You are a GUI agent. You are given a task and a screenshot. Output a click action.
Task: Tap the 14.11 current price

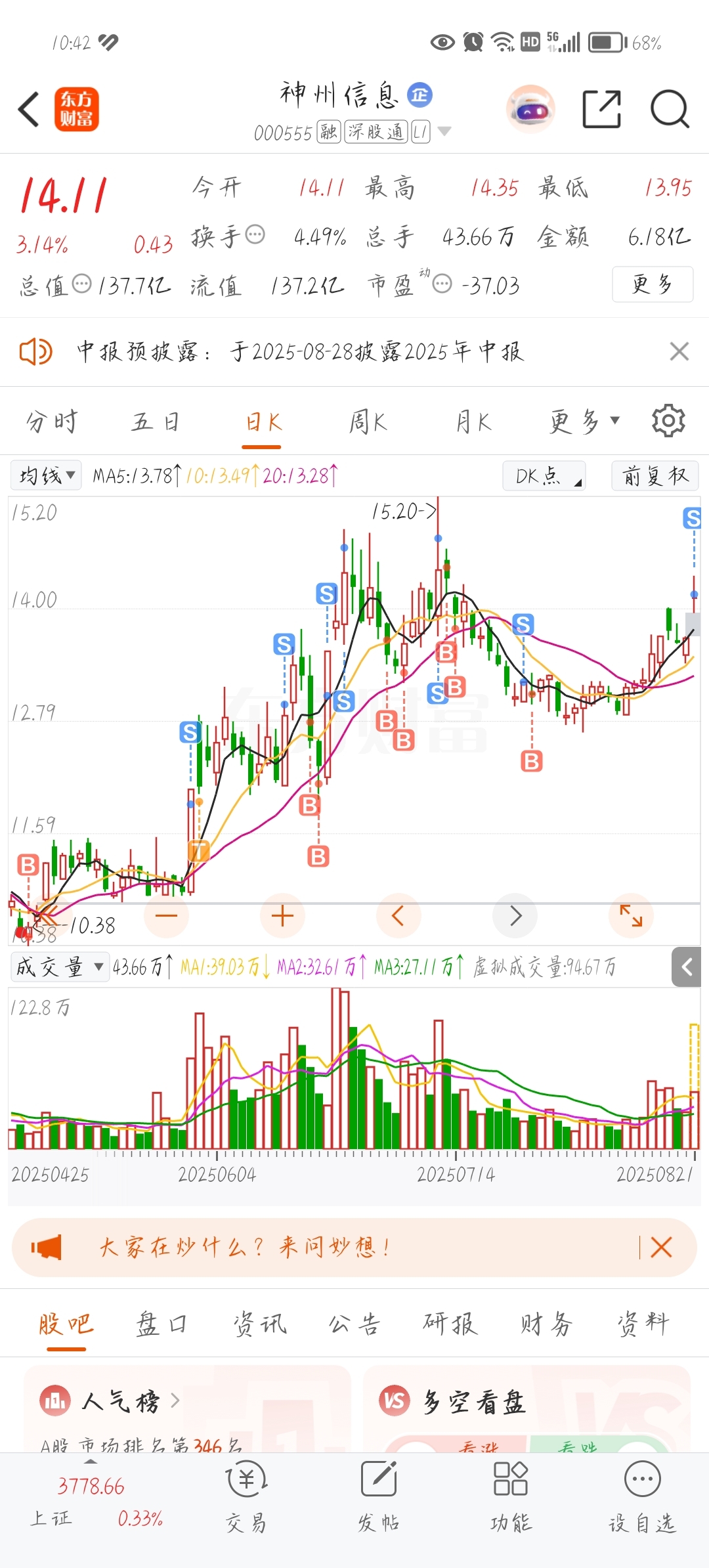coord(64,195)
